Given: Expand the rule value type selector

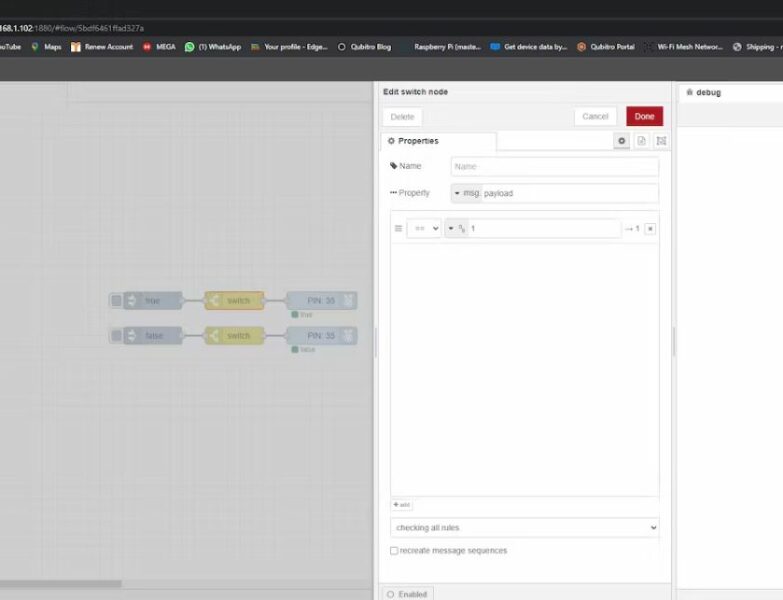Looking at the screenshot, I should point(456,229).
